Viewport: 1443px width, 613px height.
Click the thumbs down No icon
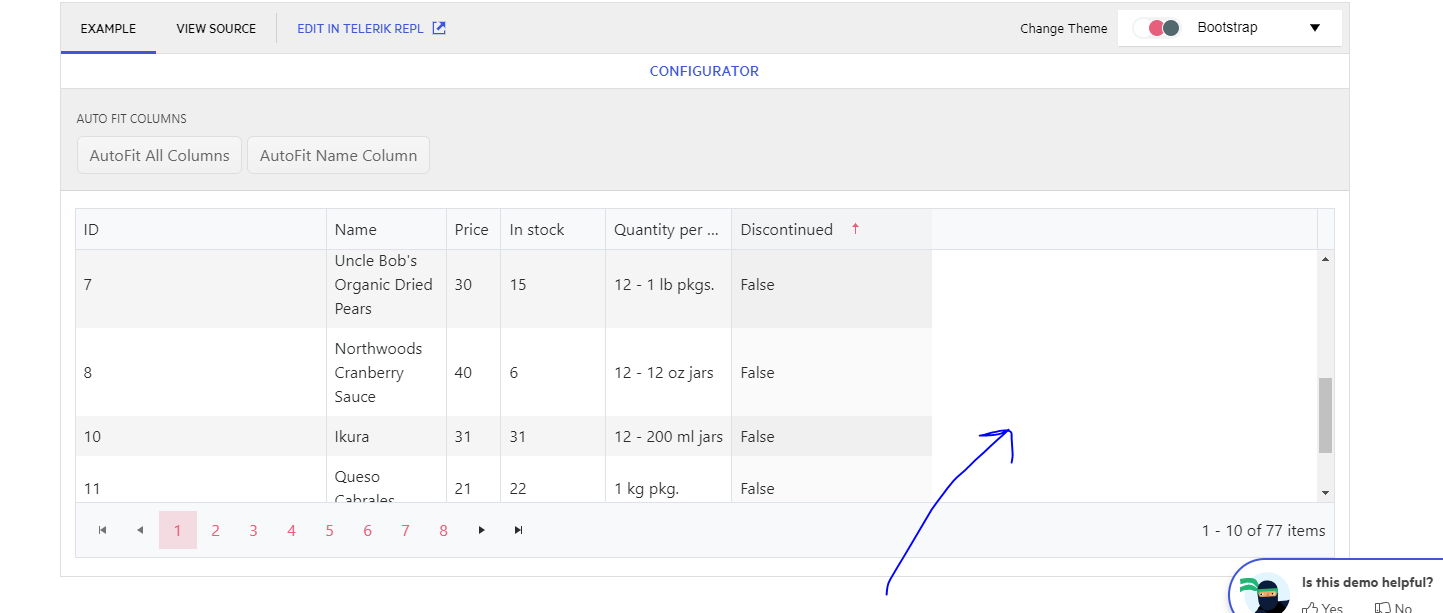coord(1383,607)
